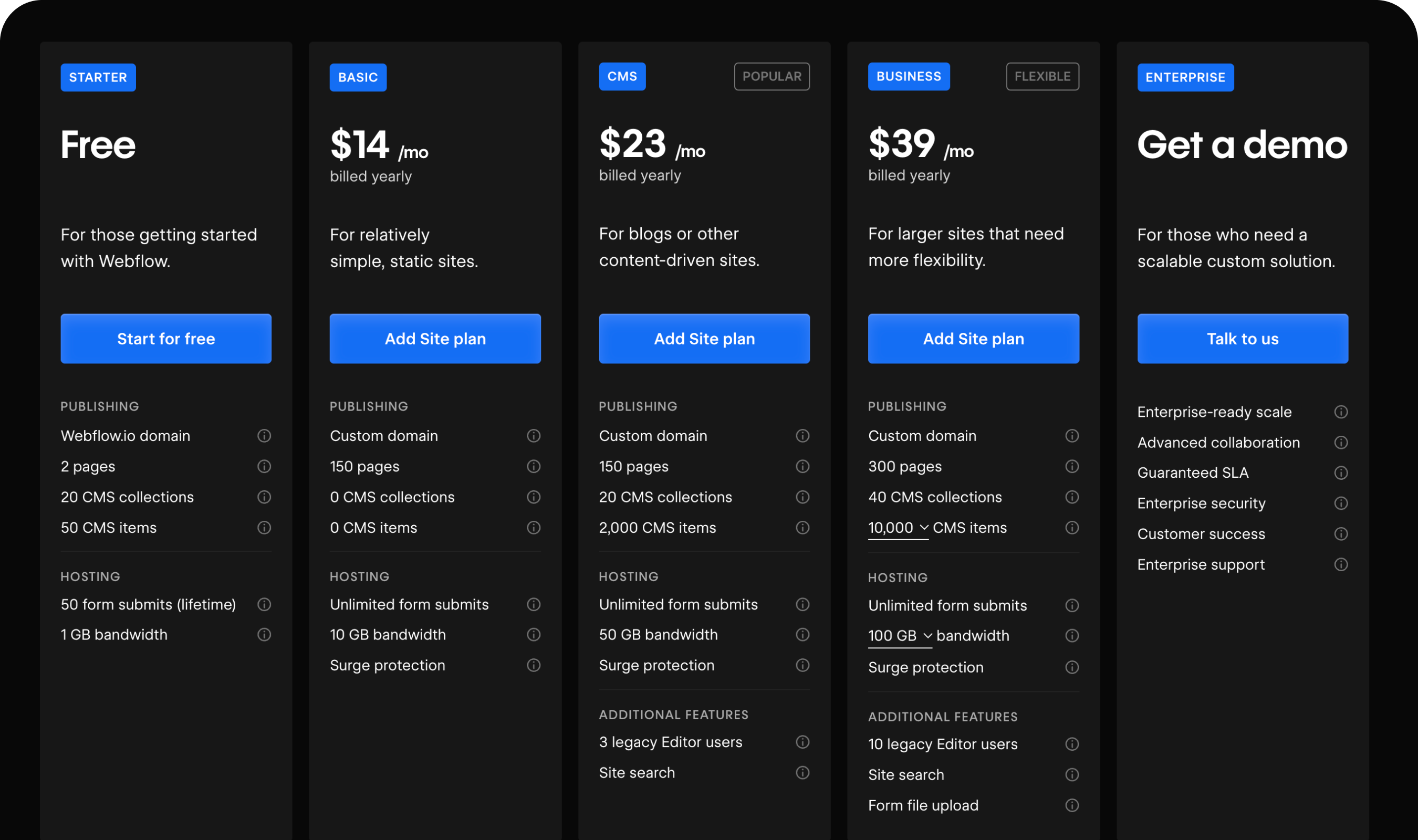The height and width of the screenshot is (840, 1418).
Task: Click info beside 50 form submits (lifetime)
Action: tap(264, 604)
